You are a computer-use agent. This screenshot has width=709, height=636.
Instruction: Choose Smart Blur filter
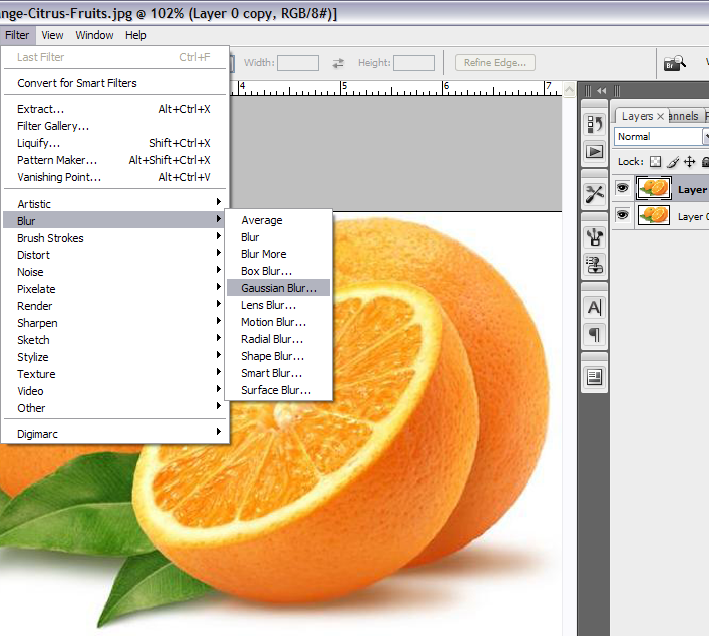[x=279, y=373]
